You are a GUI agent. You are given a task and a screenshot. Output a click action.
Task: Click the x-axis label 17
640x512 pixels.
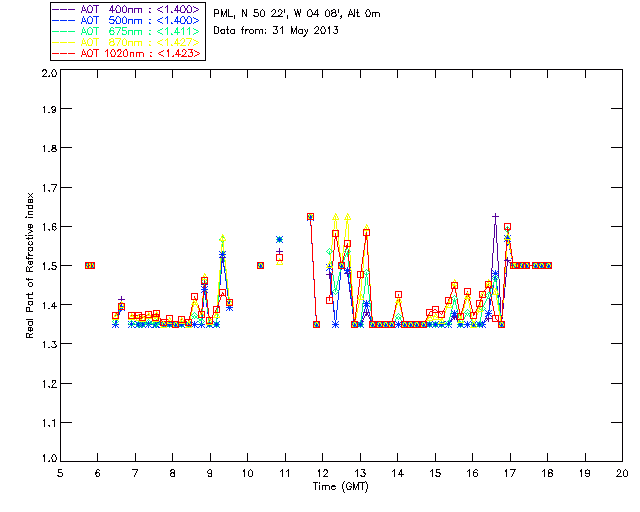coord(510,474)
